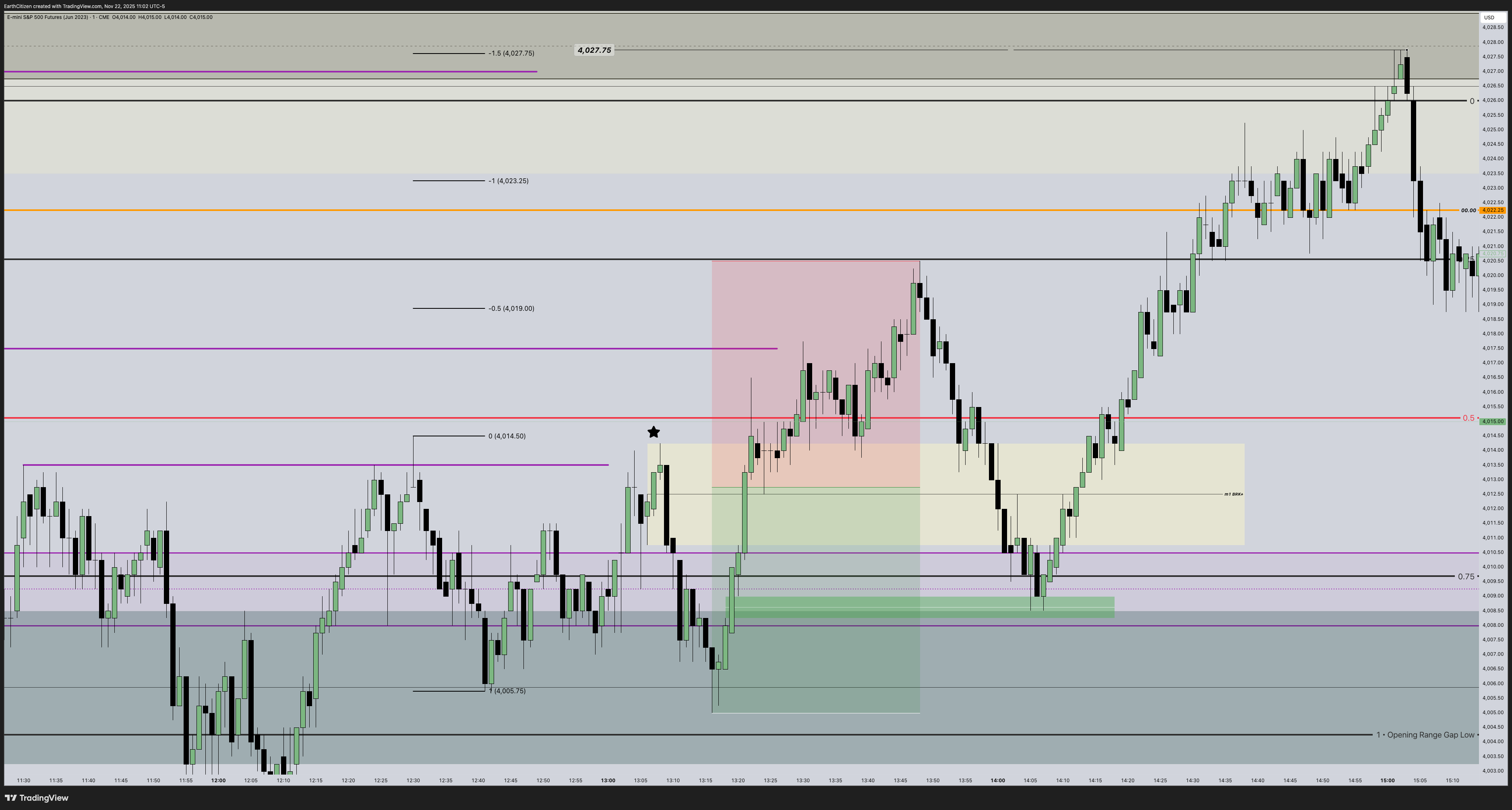Click the '00.00' label on the orange line
The height and width of the screenshot is (810, 1512).
click(1469, 210)
